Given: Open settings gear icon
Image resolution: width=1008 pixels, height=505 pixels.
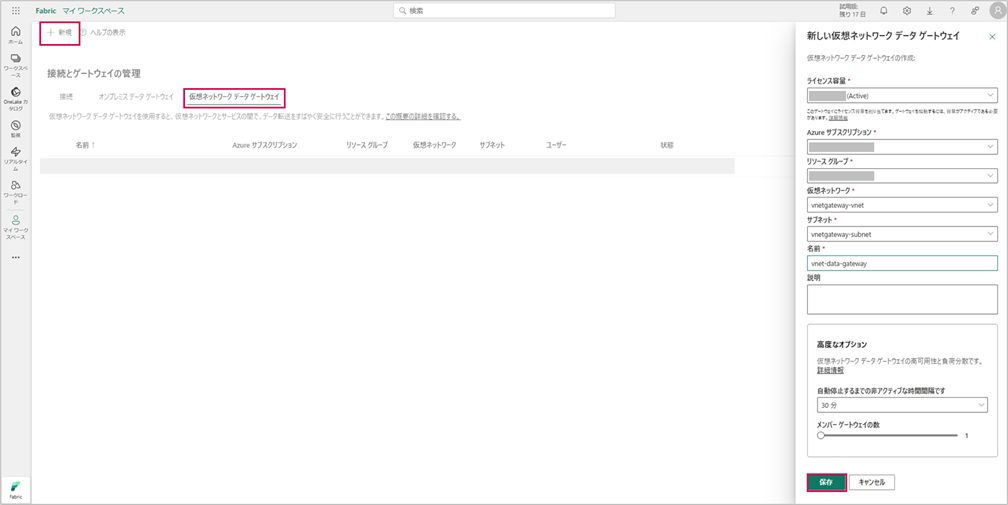Looking at the screenshot, I should [906, 11].
